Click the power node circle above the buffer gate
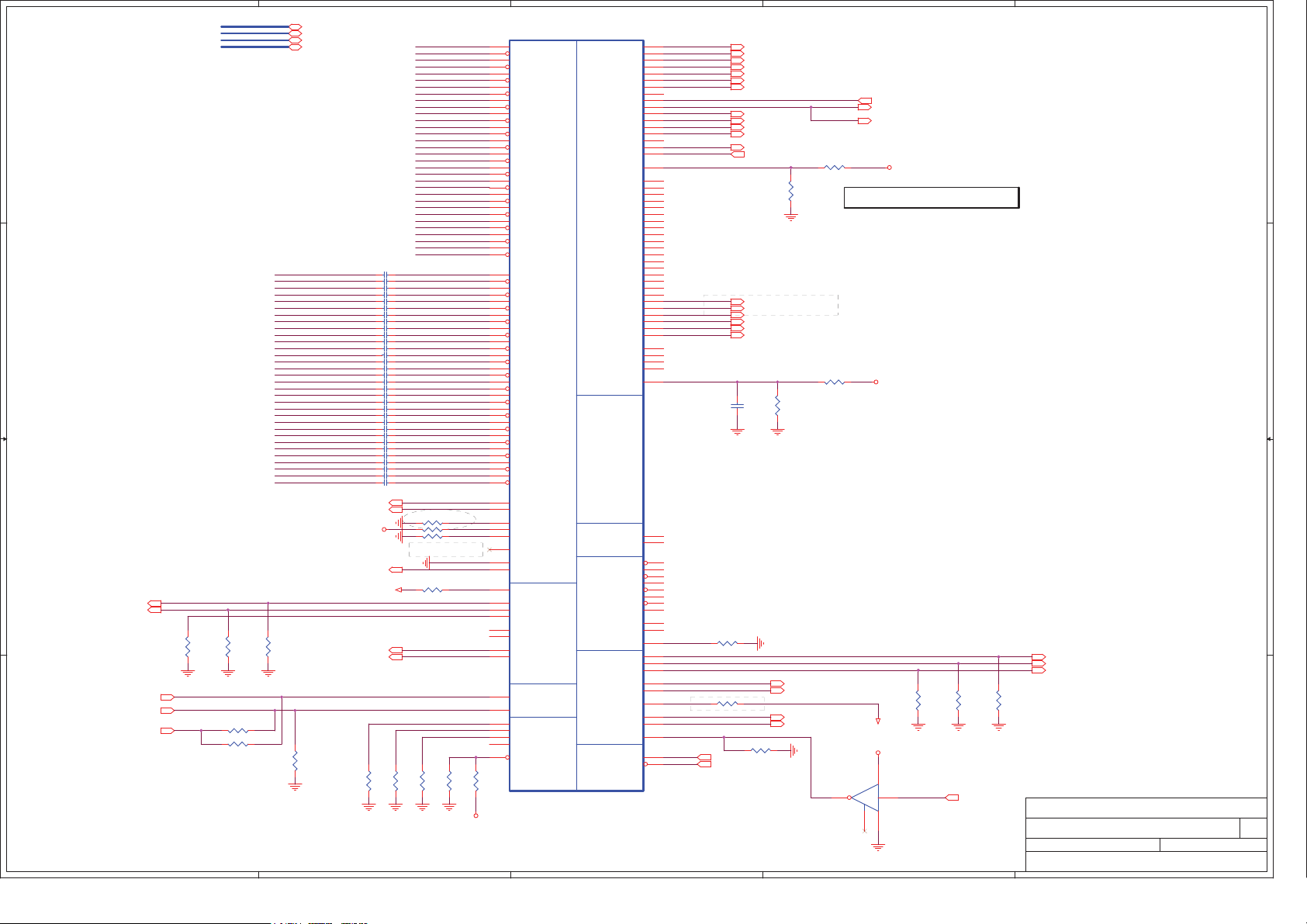The width and height of the screenshot is (1307, 924). tap(878, 753)
